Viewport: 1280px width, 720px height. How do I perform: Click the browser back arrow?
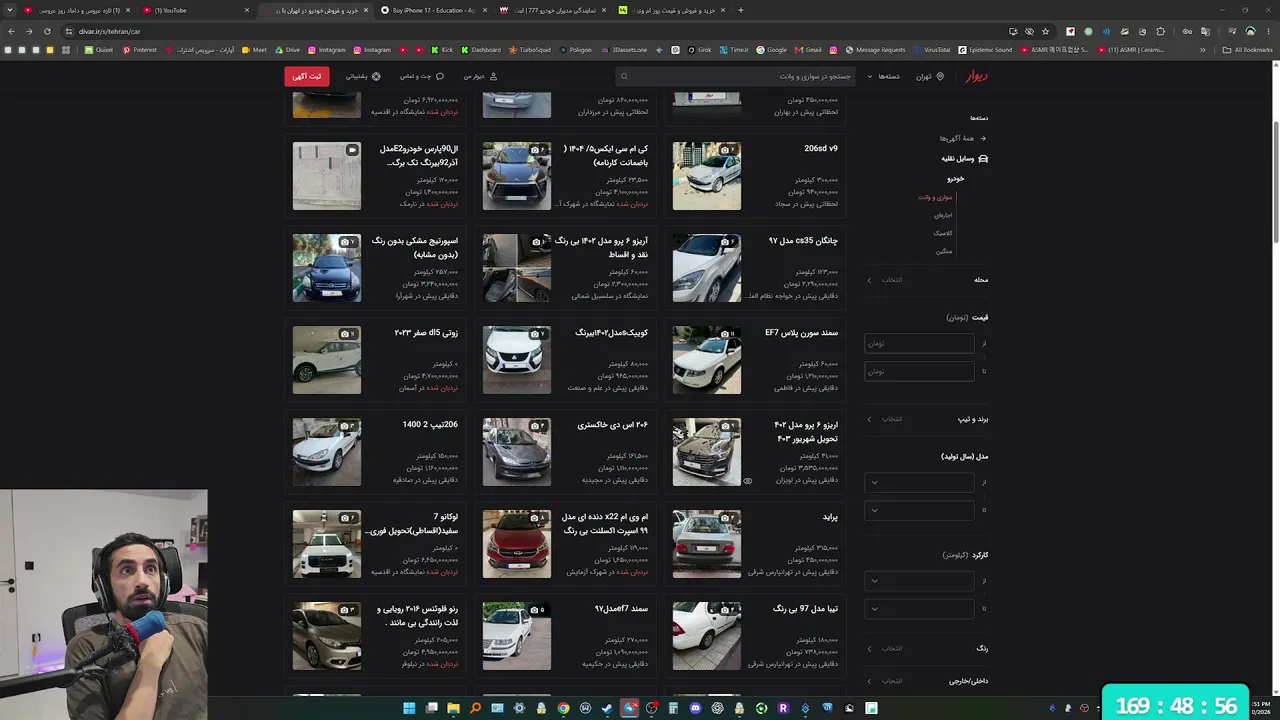point(13,31)
